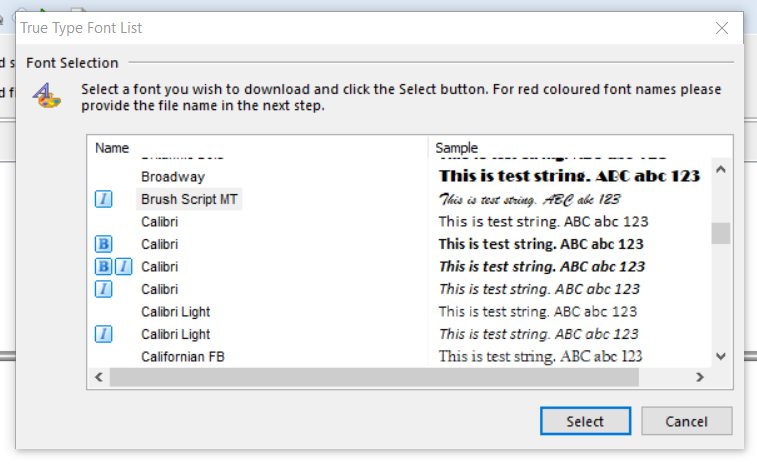757x467 pixels.
Task: Select the regular Calibri Light font
Action: coord(175,312)
